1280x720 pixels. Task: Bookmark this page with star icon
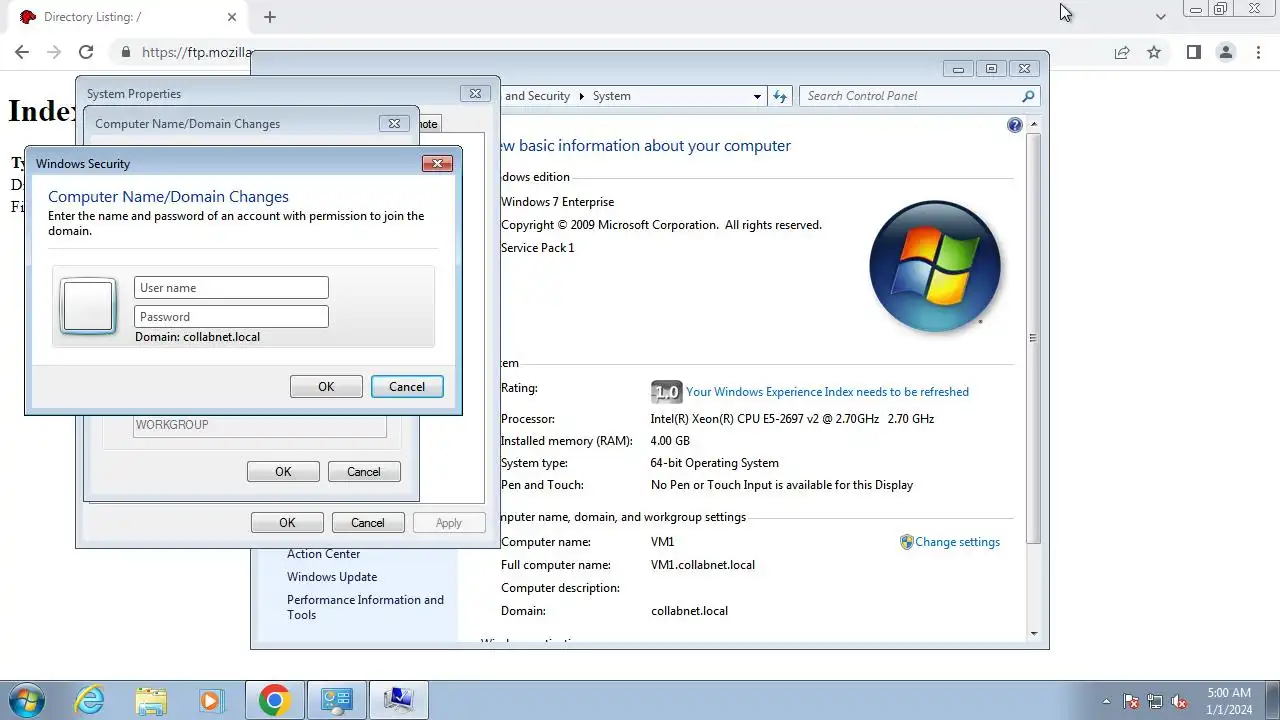click(x=1154, y=52)
